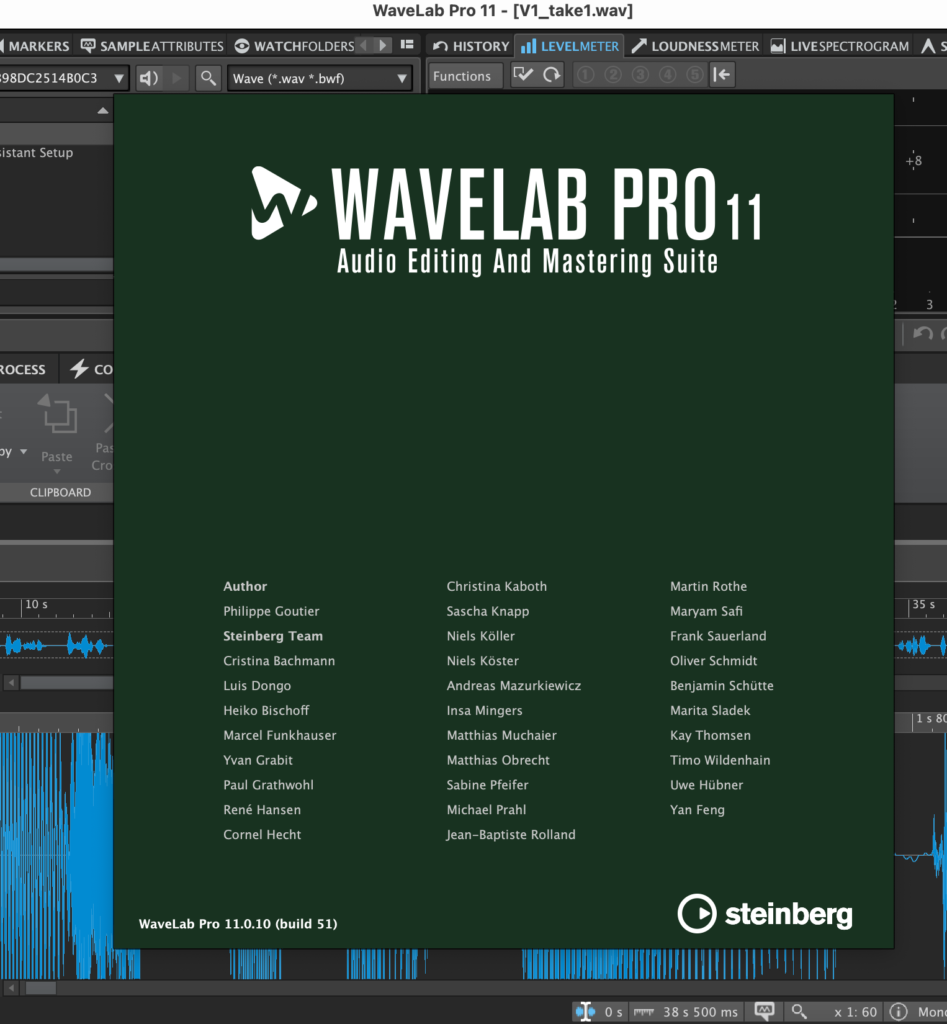Open the Process ribbon tab

click(x=23, y=369)
